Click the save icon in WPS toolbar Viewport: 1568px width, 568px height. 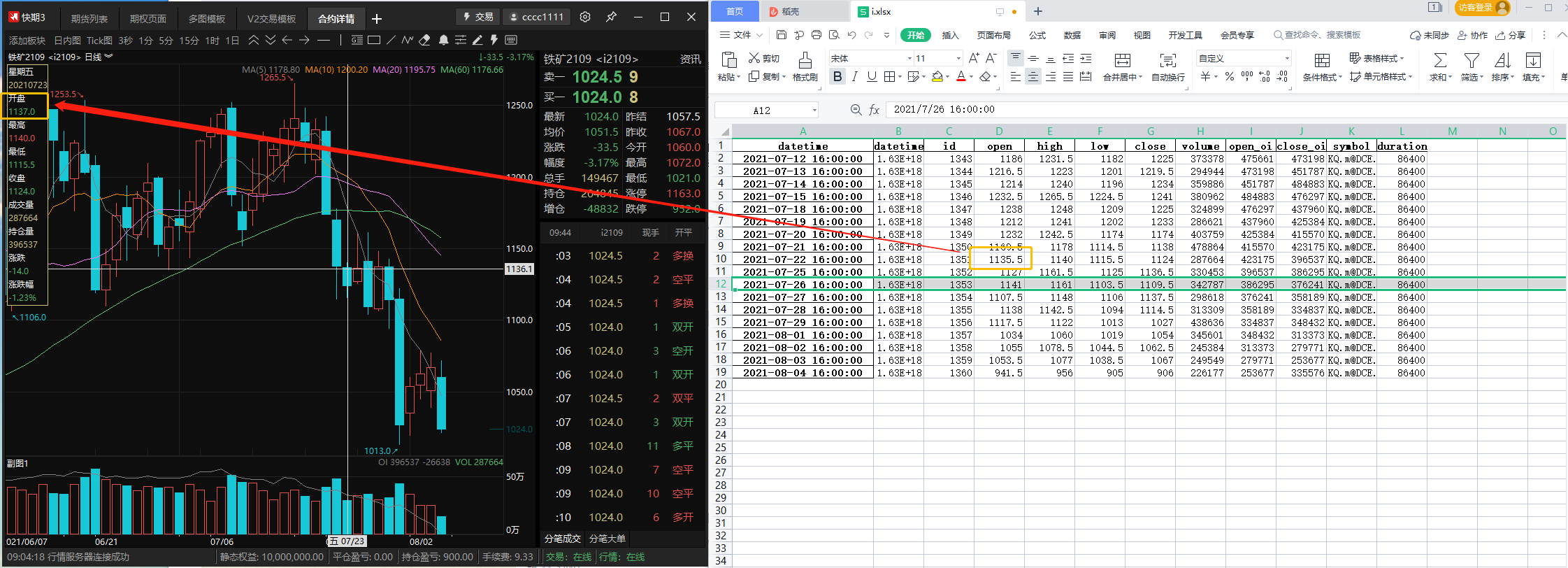coord(782,35)
